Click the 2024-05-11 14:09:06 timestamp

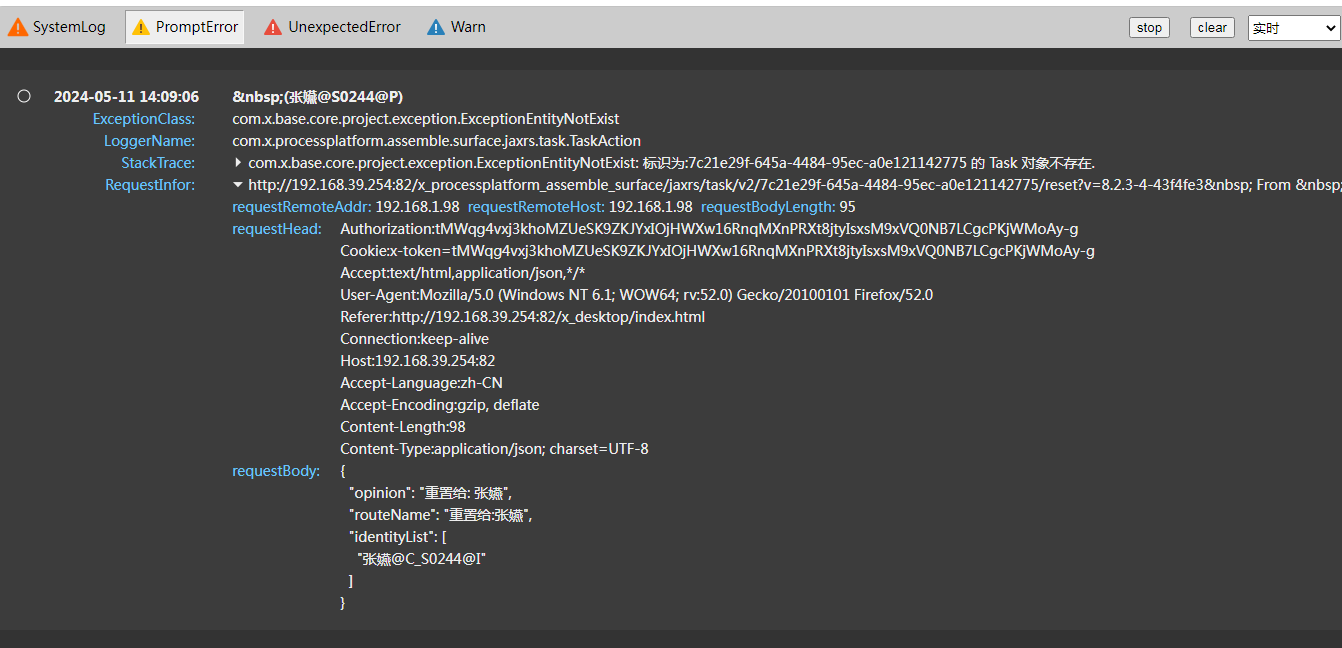pos(126,97)
